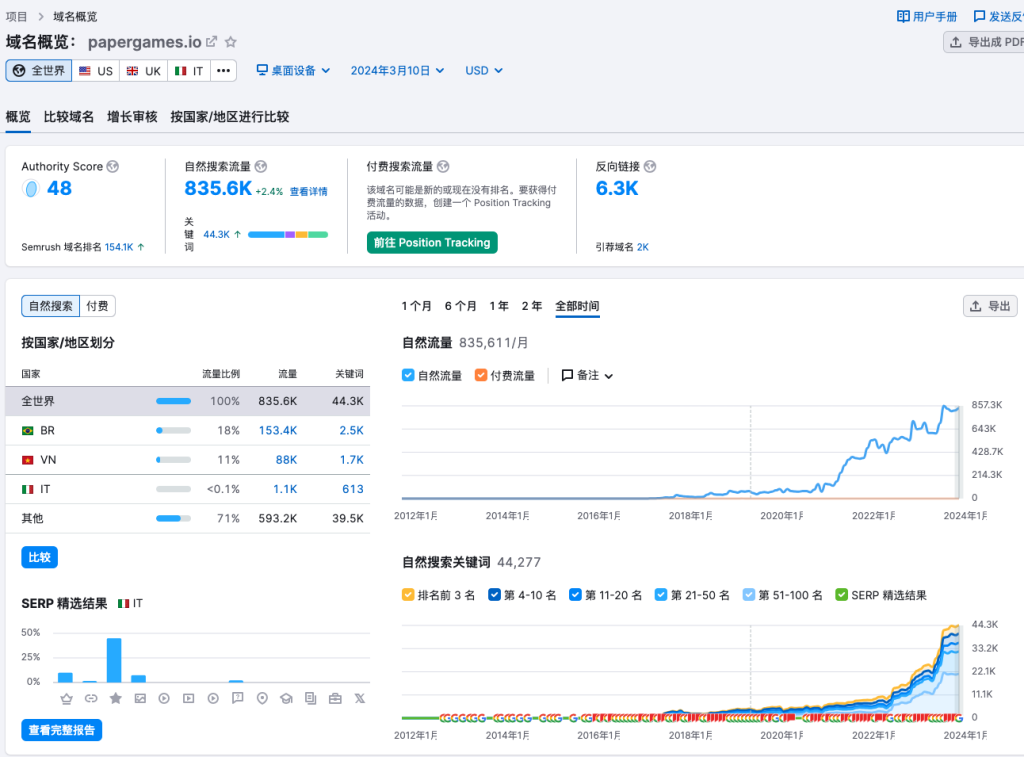Click BR traffic value 153.4K
The image size is (1024, 757).
pos(278,430)
